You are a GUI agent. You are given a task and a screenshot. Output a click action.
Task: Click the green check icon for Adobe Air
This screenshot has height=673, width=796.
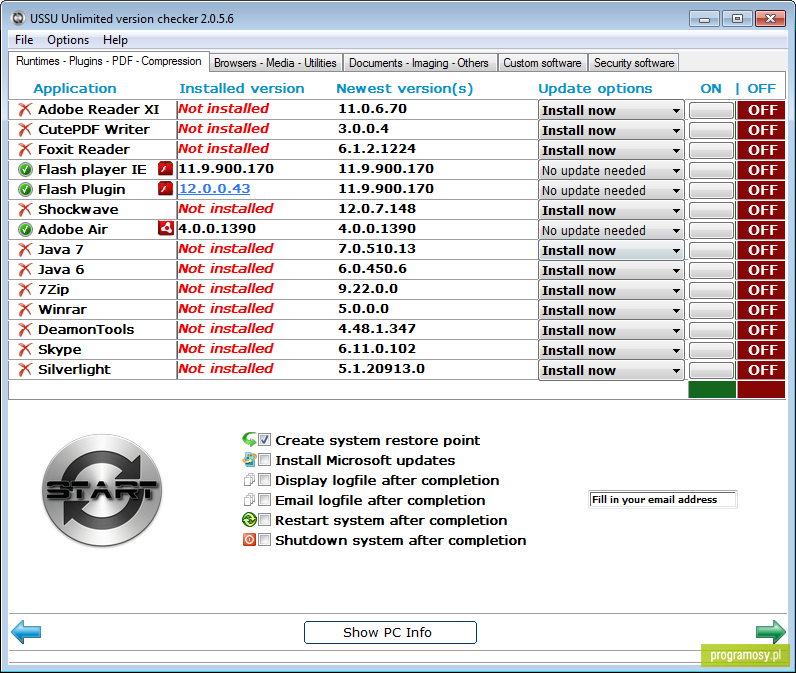tap(25, 229)
